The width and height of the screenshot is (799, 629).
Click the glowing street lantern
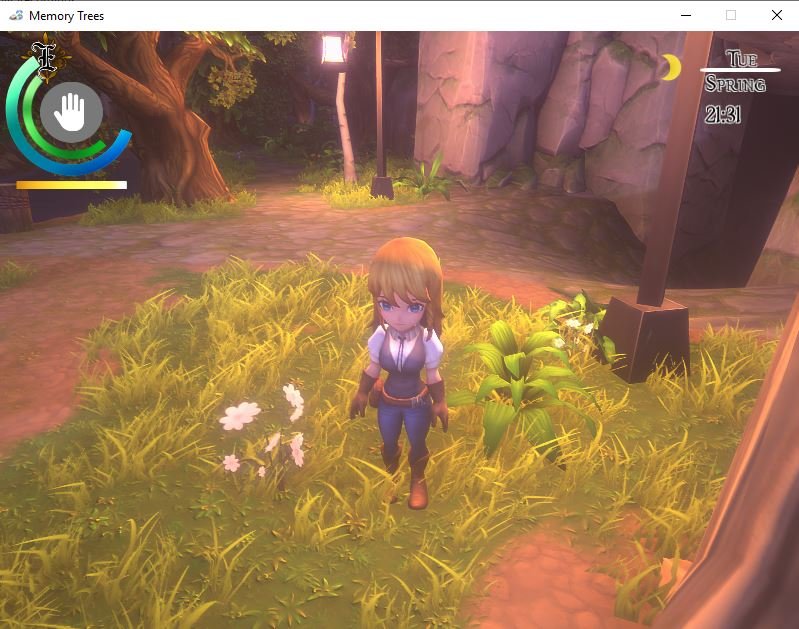click(334, 49)
